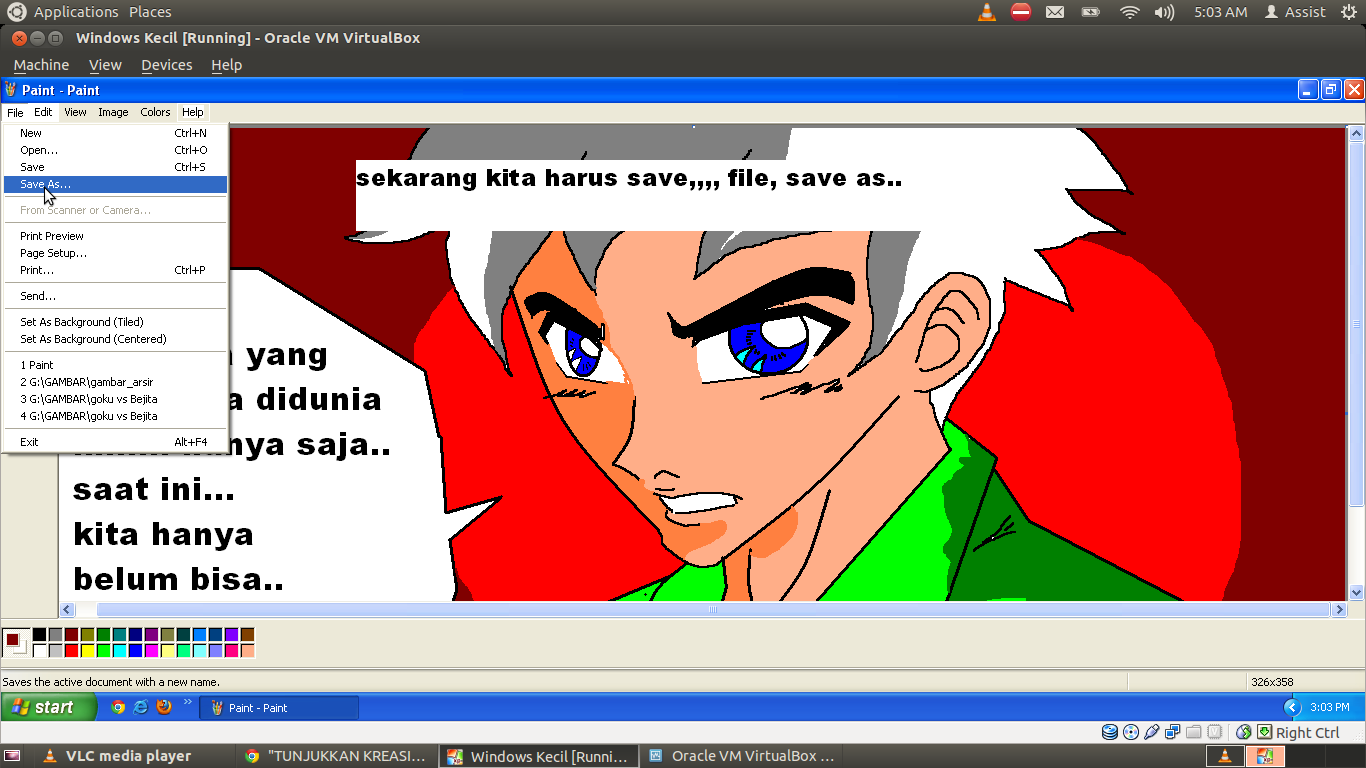Expand XP quick launch overflow chevron
This screenshot has height=768, width=1366.
click(188, 703)
